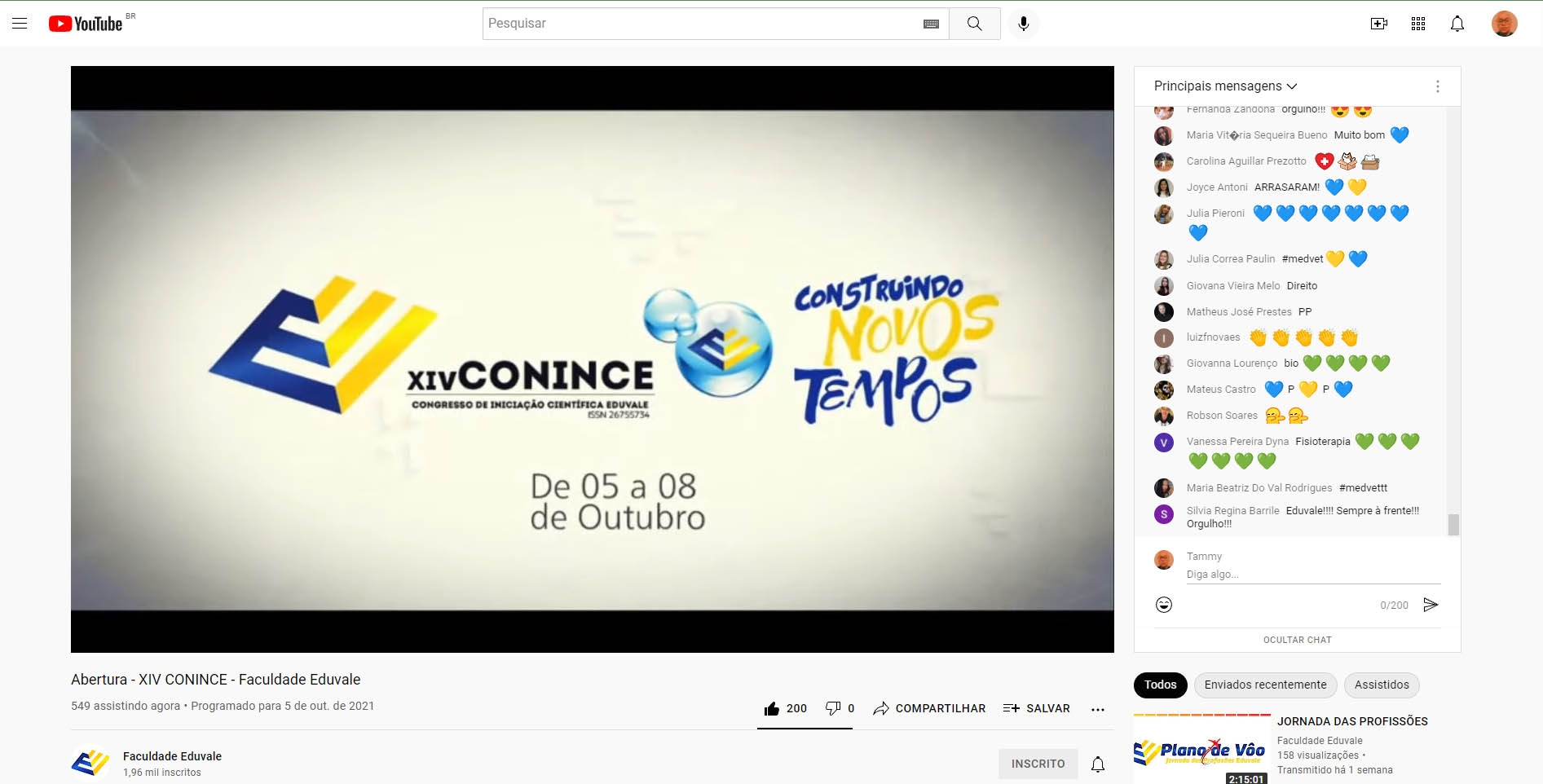Click SALVAR to save video
Screen dimensions: 1543x784
click(1037, 708)
